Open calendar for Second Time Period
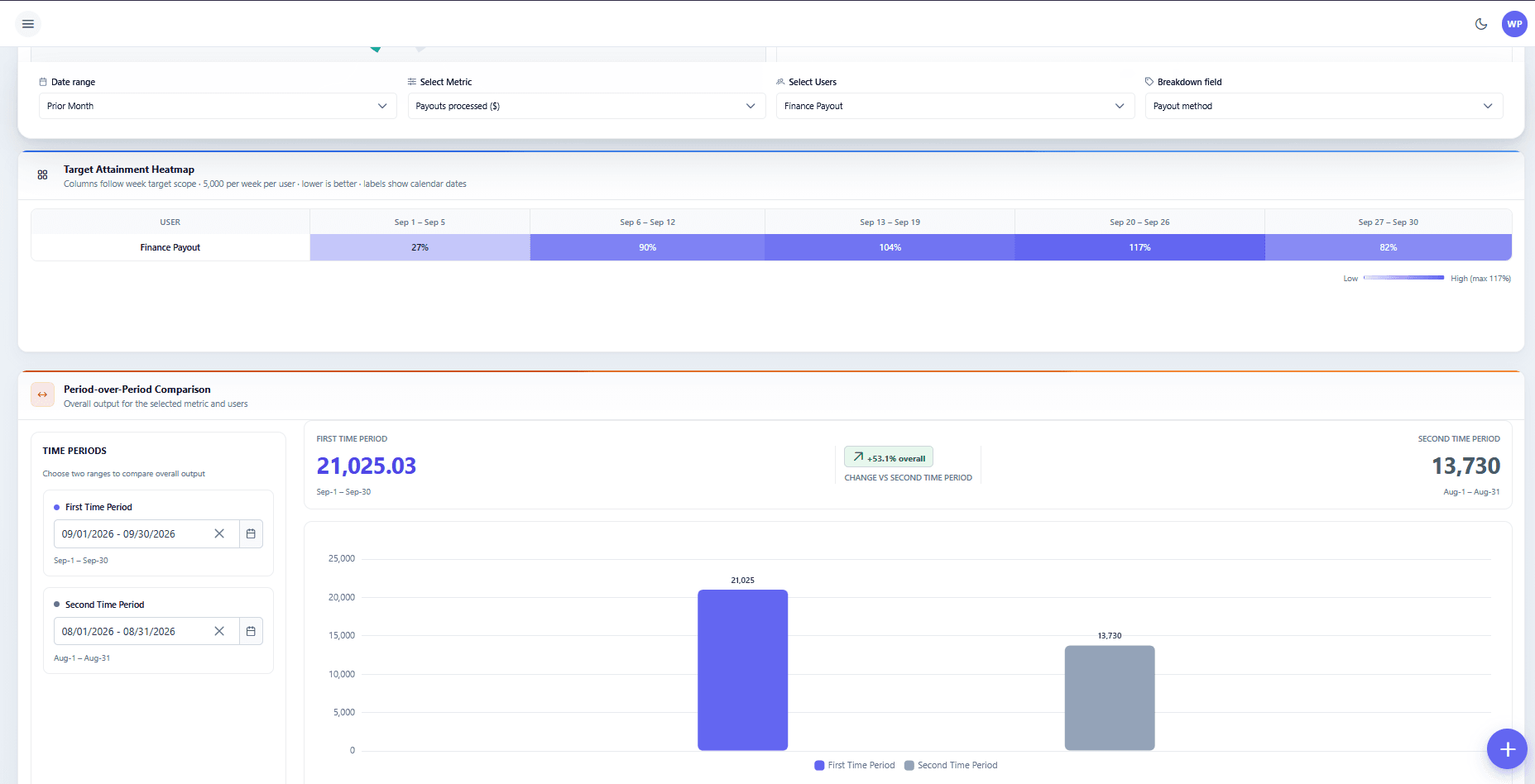 tap(251, 631)
